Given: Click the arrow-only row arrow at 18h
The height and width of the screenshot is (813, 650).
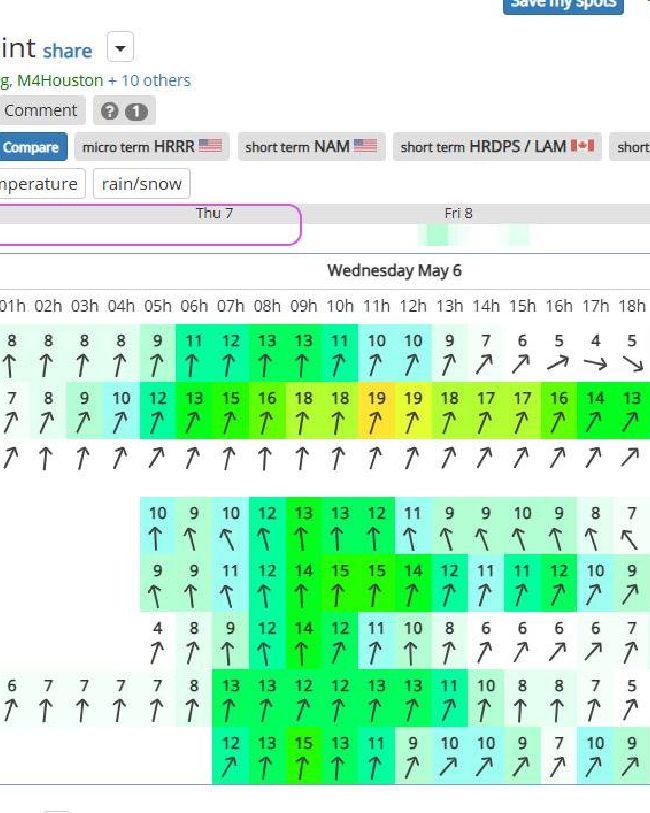Looking at the screenshot, I should 631,457.
